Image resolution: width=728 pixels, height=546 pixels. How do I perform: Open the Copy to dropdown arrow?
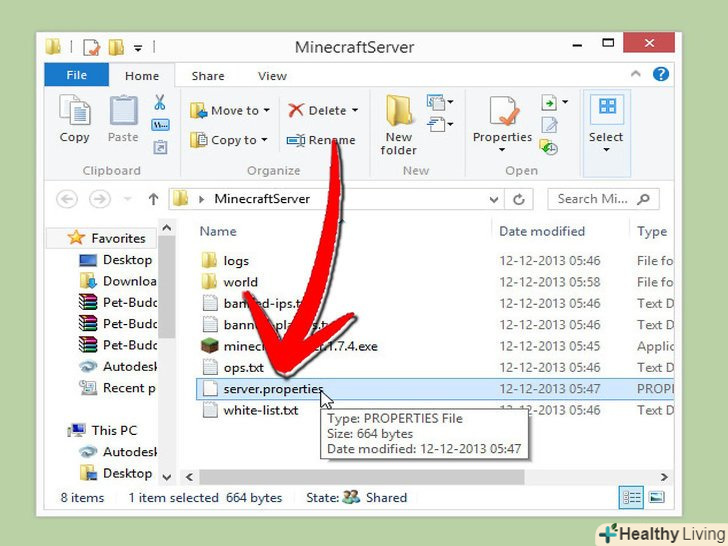[264, 140]
